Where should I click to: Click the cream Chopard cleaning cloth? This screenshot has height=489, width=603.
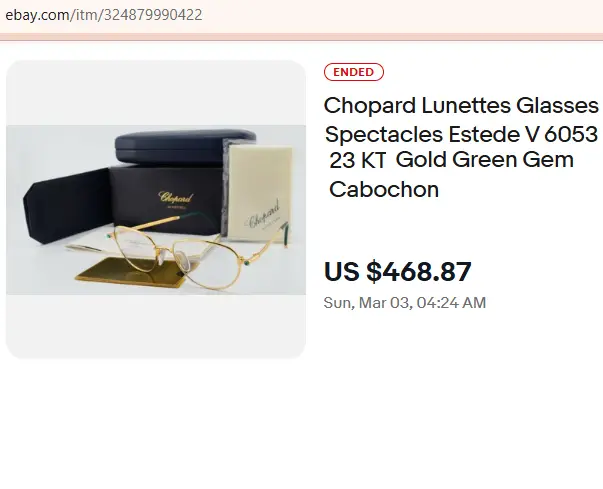[262, 188]
